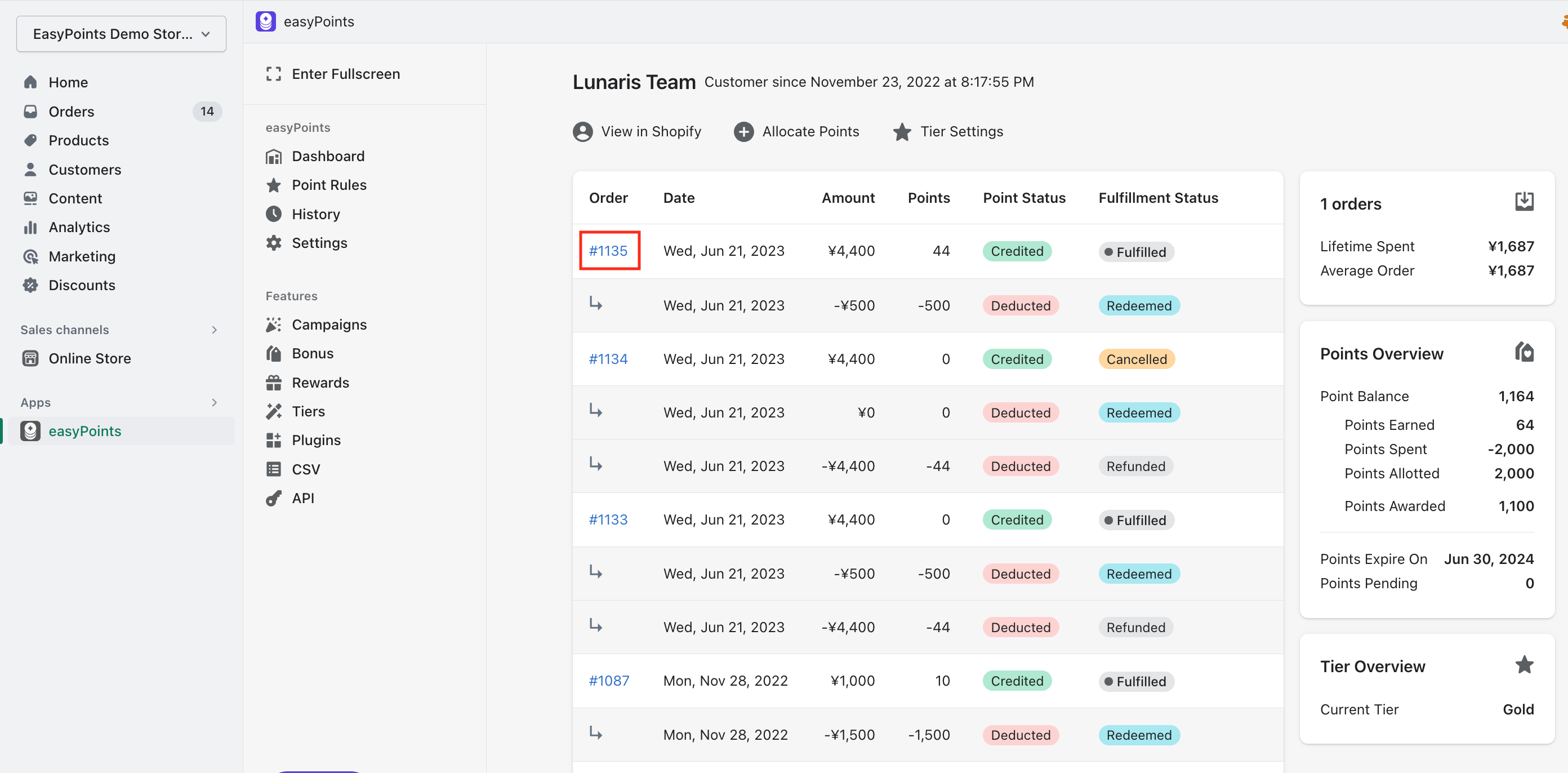Open the Tiers feature page
Image resolution: width=1568 pixels, height=773 pixels.
pos(308,411)
